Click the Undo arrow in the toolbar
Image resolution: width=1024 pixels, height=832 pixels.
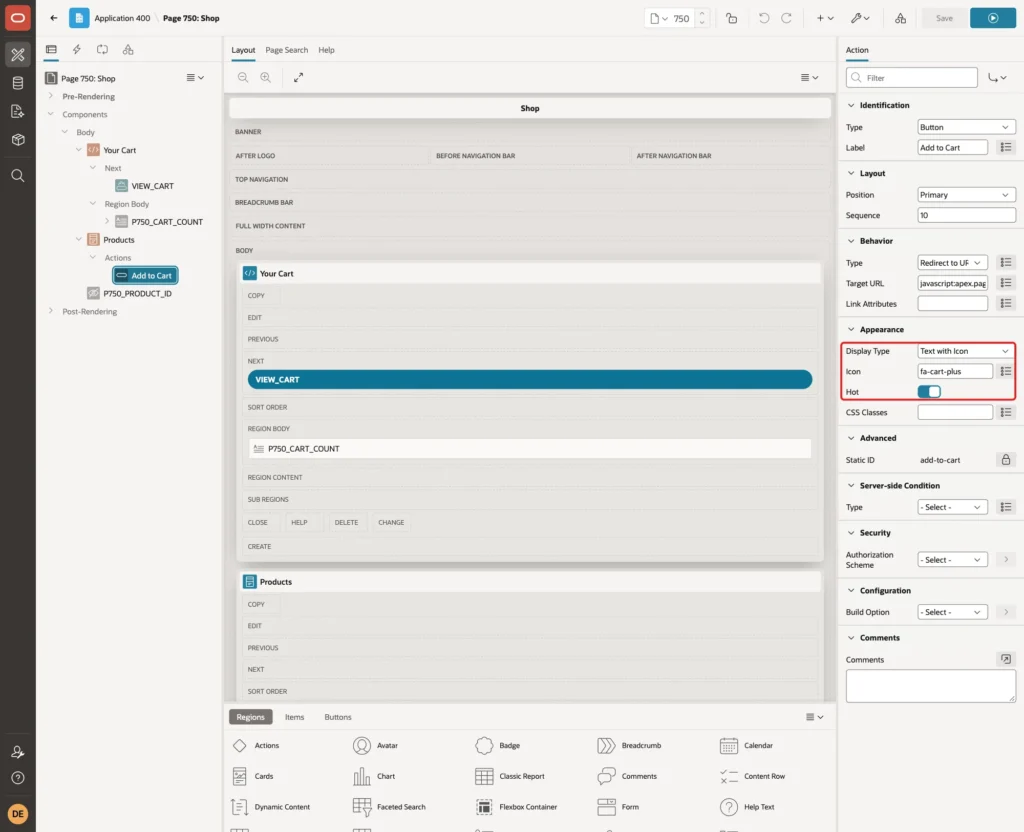point(763,18)
